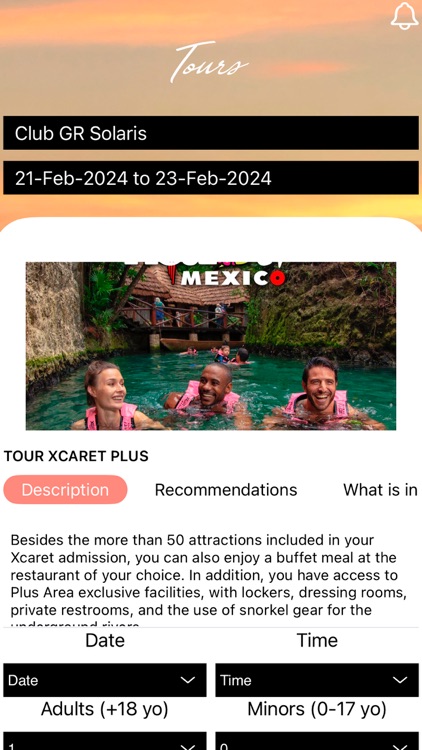Open the 21-Feb-2024 to 23-Feb-2024 date range

click(x=211, y=178)
